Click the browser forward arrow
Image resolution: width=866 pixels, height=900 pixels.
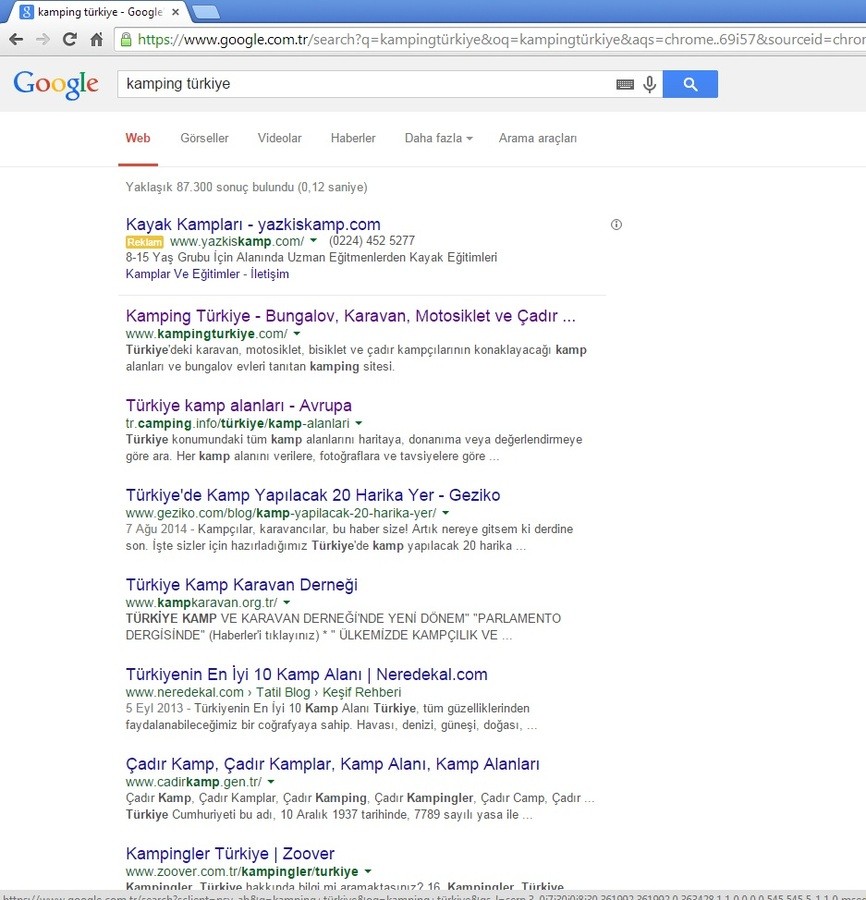pyautogui.click(x=43, y=39)
